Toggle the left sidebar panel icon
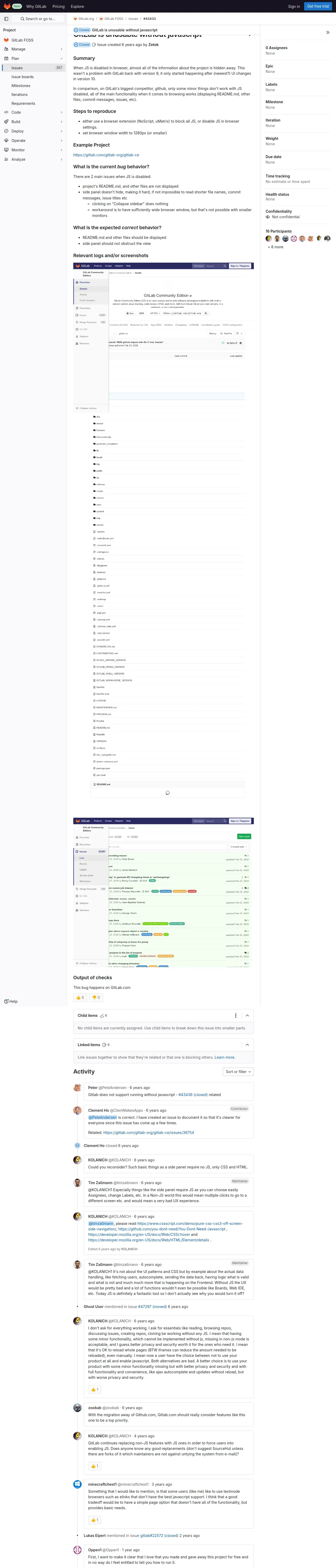This screenshot has height=1568, width=336. pyautogui.click(x=6, y=19)
